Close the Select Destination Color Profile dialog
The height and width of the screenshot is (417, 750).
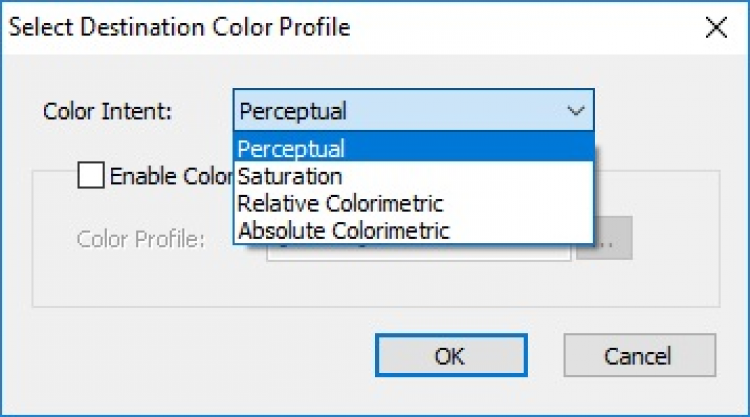(716, 27)
